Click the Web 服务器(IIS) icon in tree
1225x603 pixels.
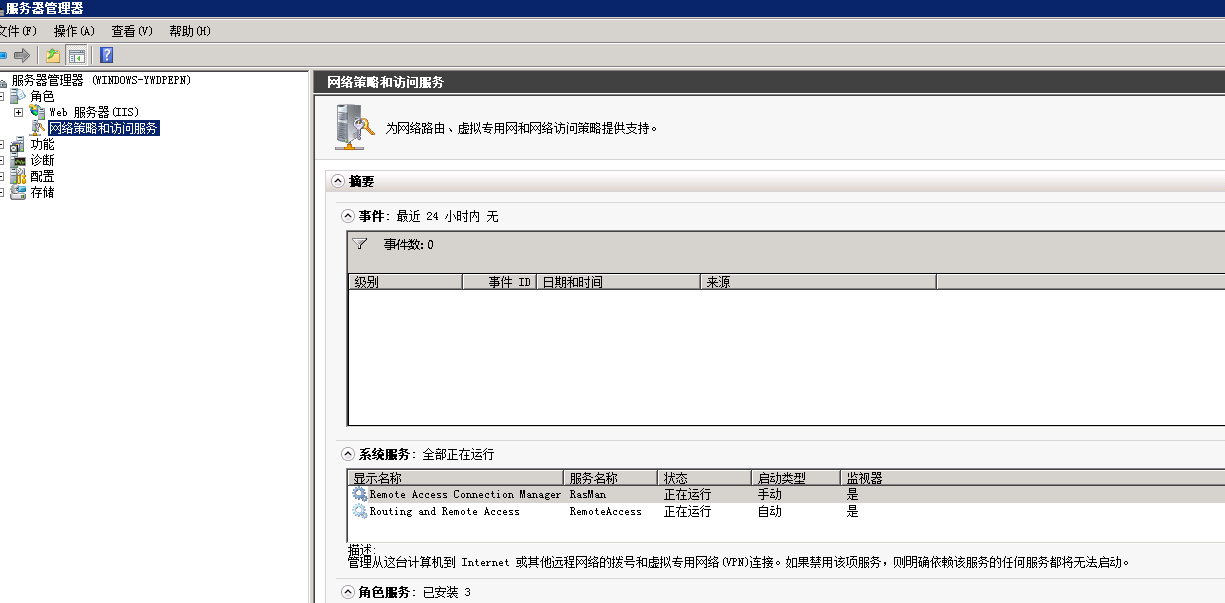point(38,112)
